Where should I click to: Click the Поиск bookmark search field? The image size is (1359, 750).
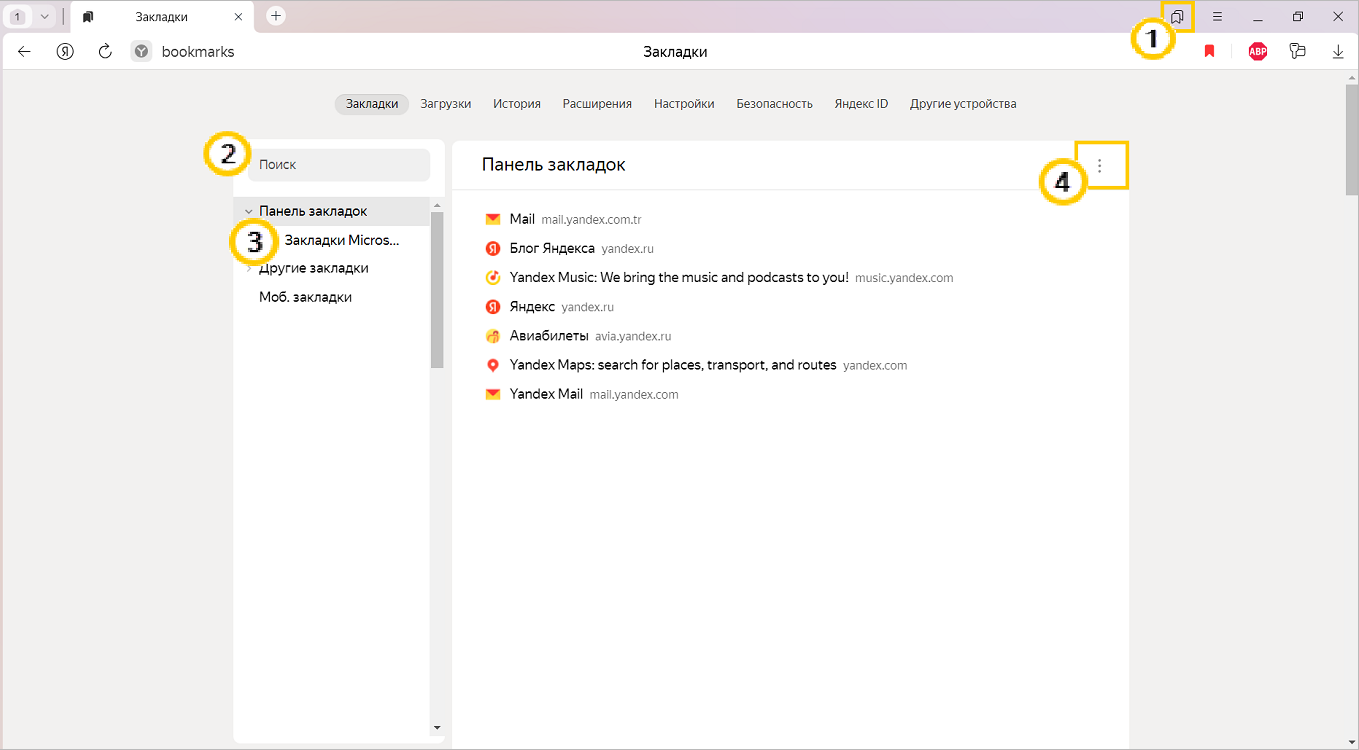point(338,165)
